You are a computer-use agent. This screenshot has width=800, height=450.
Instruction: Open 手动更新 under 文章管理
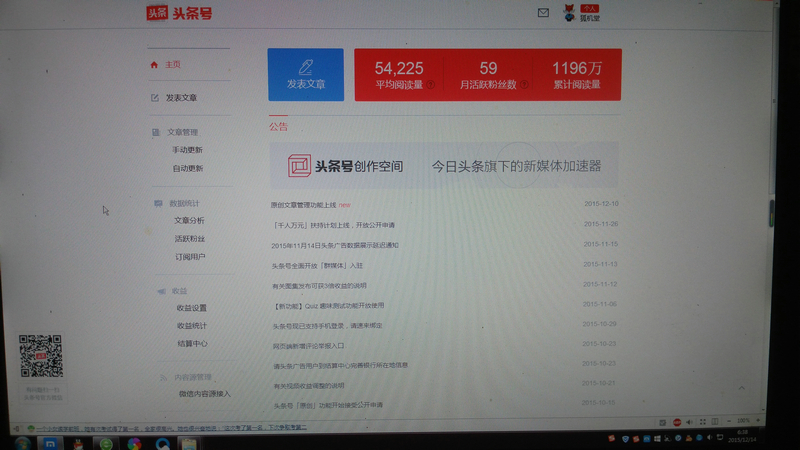point(187,150)
